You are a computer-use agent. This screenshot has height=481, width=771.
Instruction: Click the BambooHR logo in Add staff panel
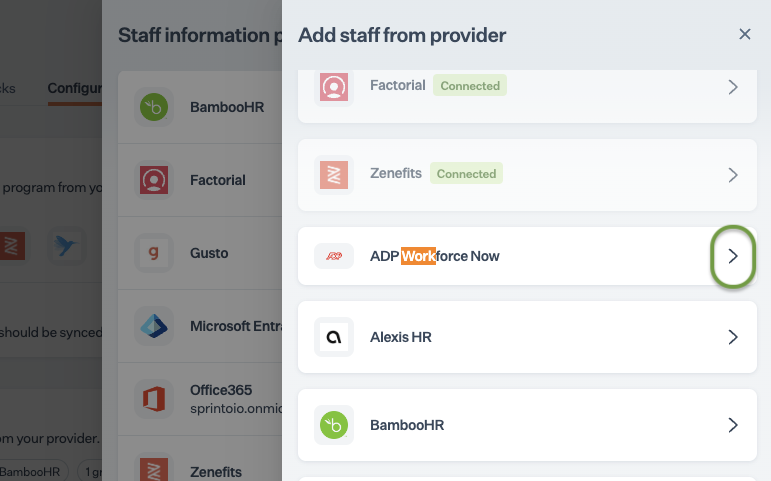point(334,425)
